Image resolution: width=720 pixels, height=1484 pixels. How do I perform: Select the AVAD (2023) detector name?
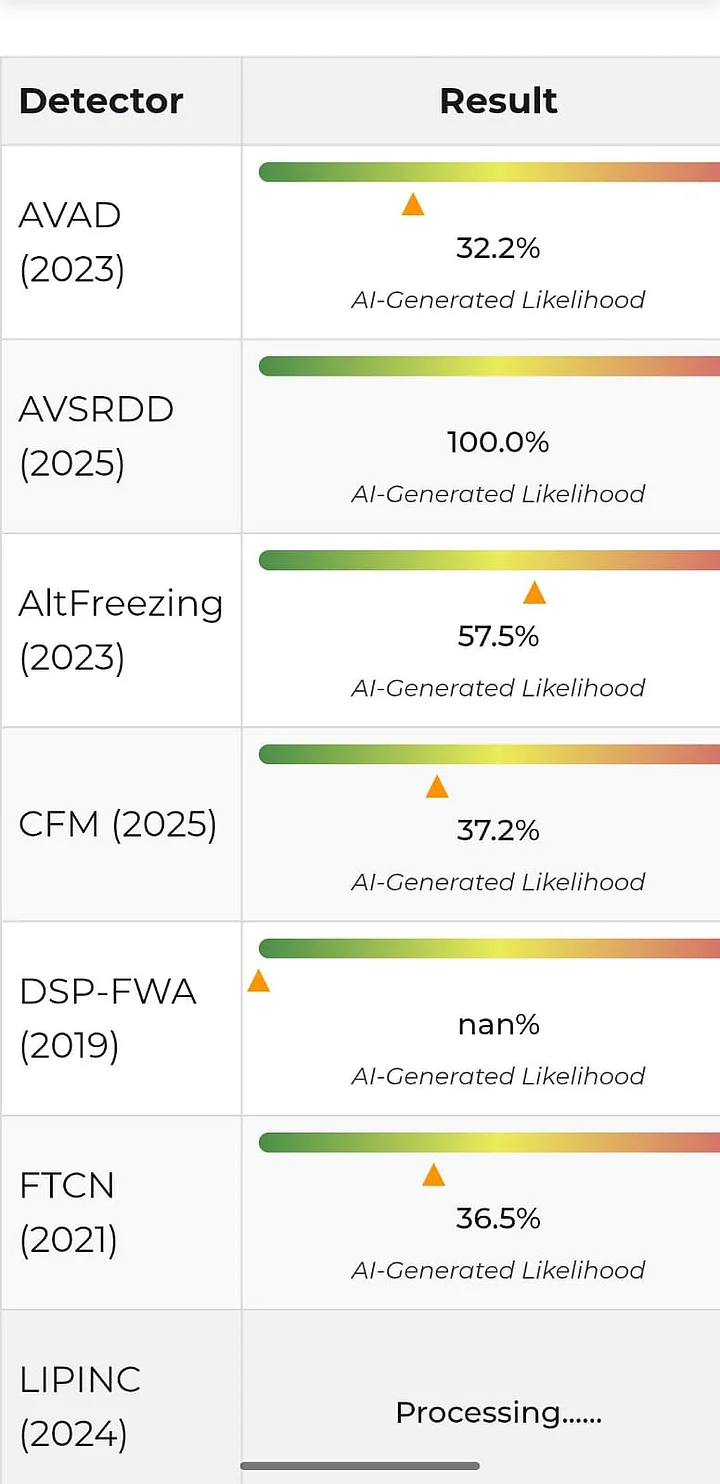(x=72, y=242)
